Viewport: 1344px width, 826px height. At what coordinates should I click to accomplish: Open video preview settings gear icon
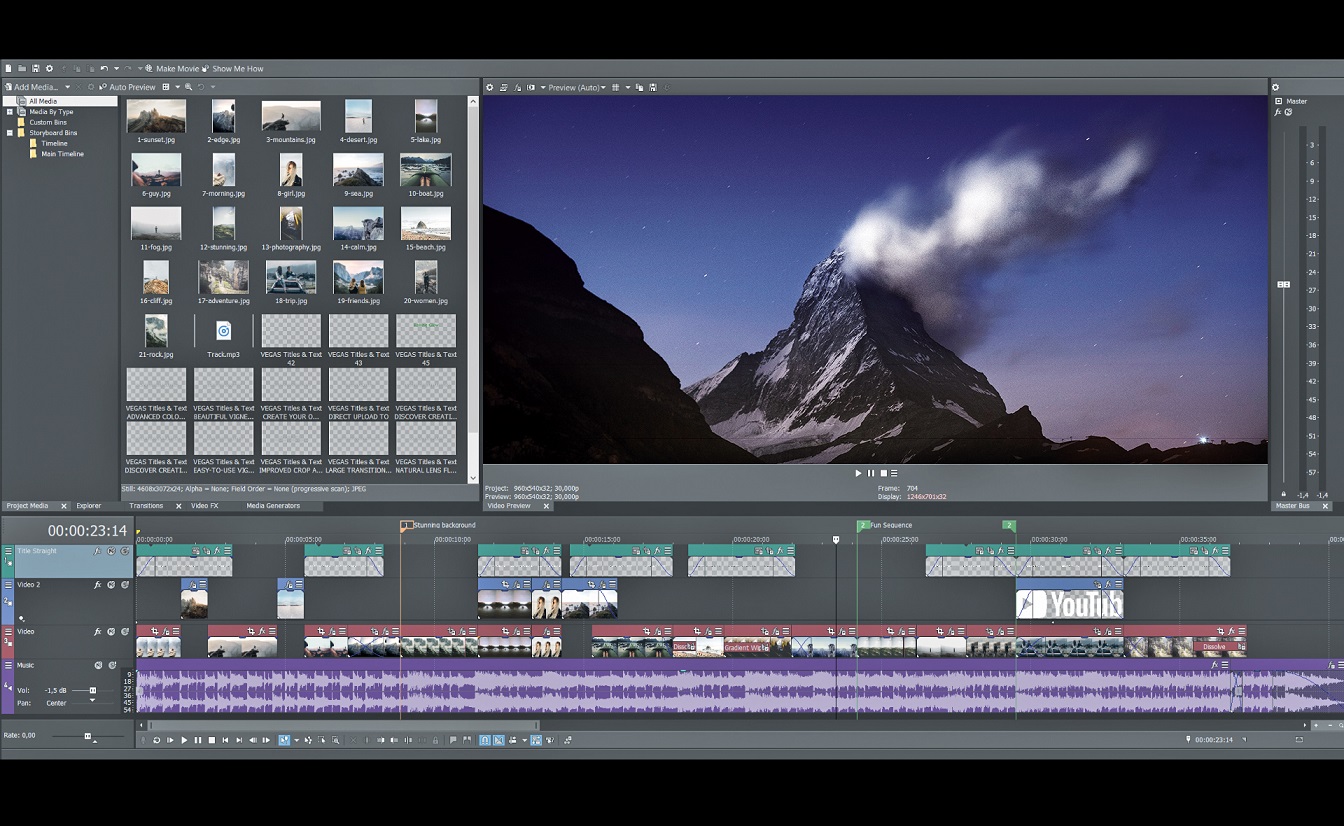(x=490, y=87)
